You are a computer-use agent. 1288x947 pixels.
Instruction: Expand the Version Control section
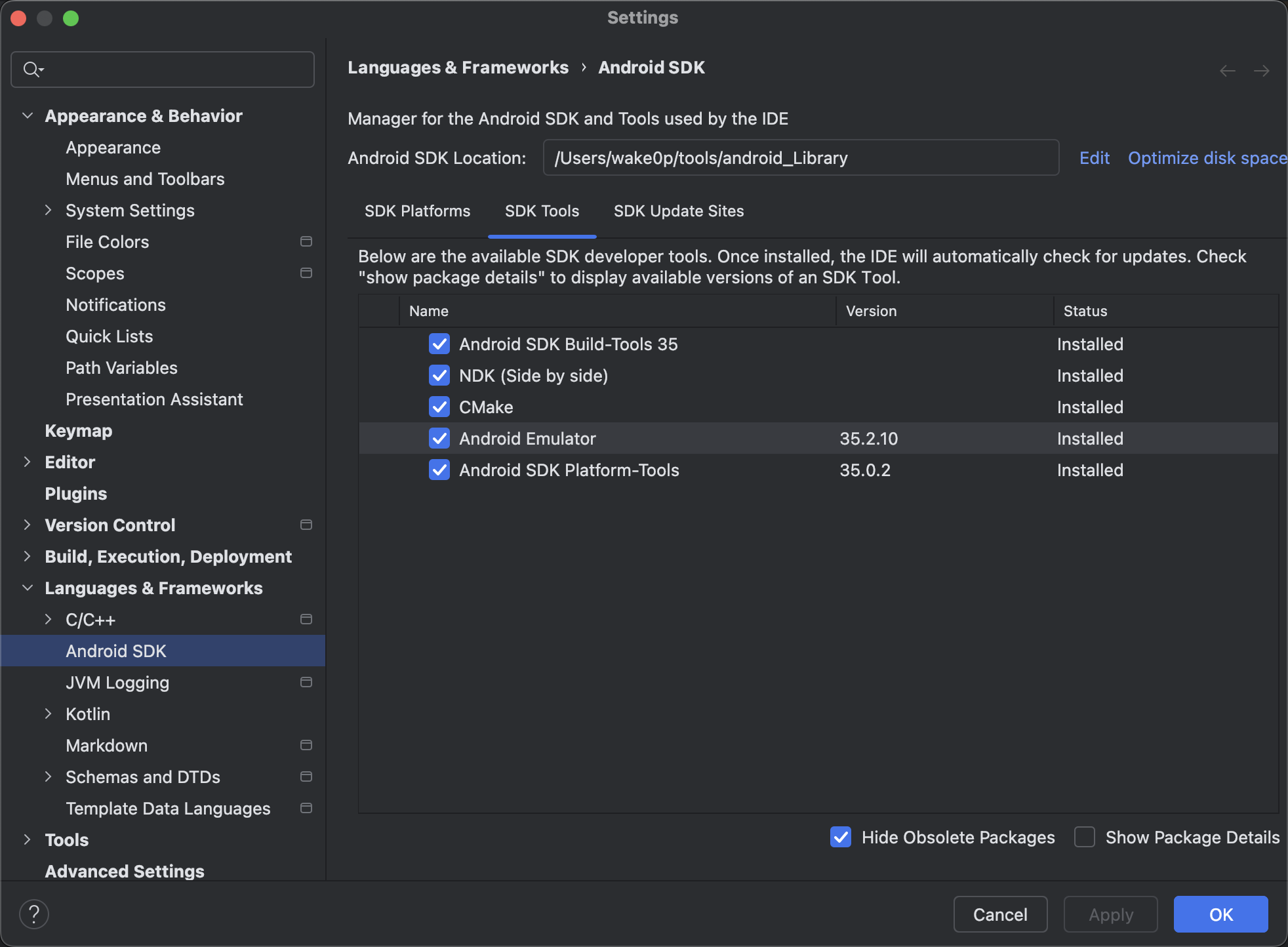point(27,525)
